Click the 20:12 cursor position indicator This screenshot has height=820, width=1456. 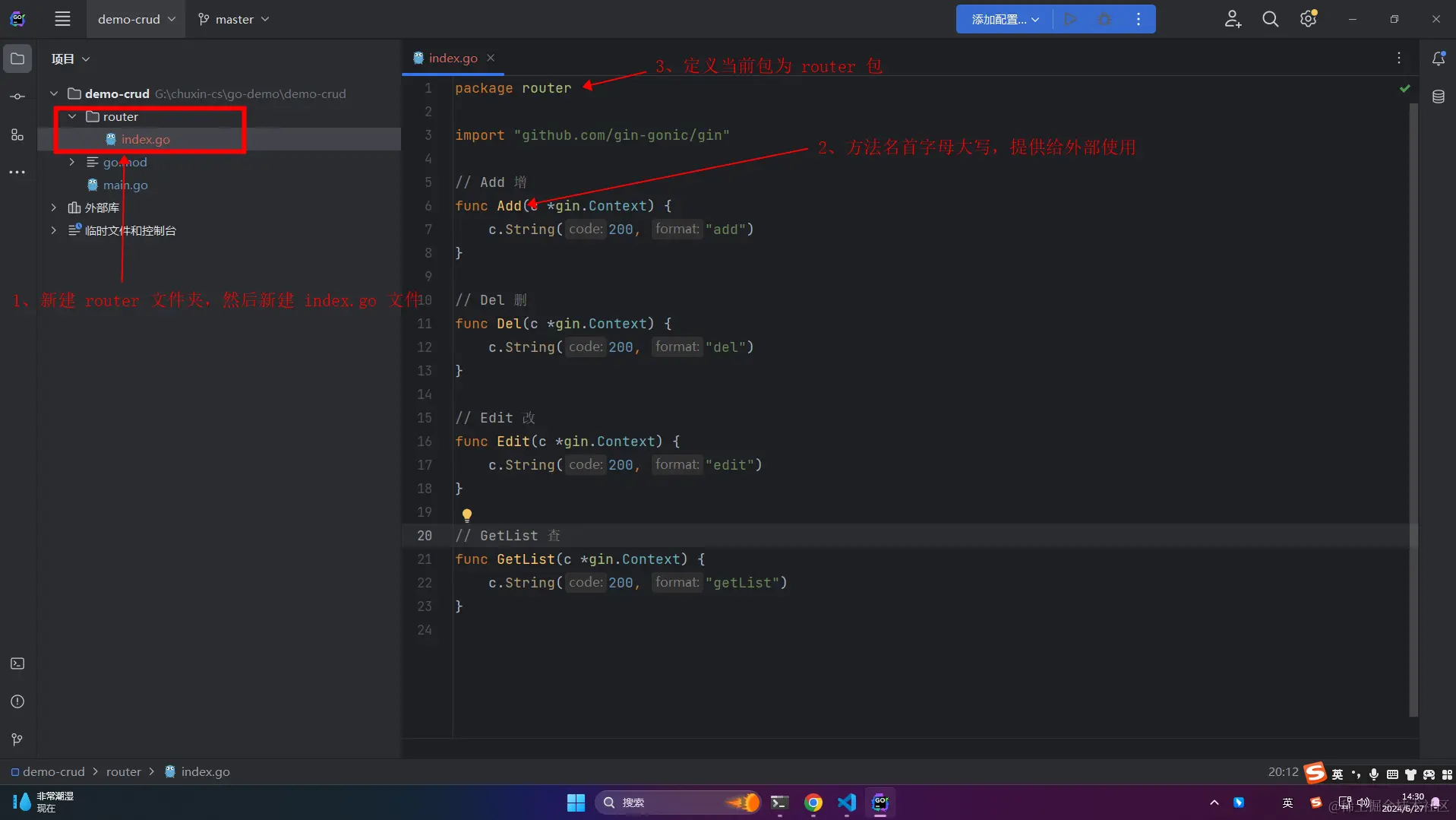point(1283,771)
